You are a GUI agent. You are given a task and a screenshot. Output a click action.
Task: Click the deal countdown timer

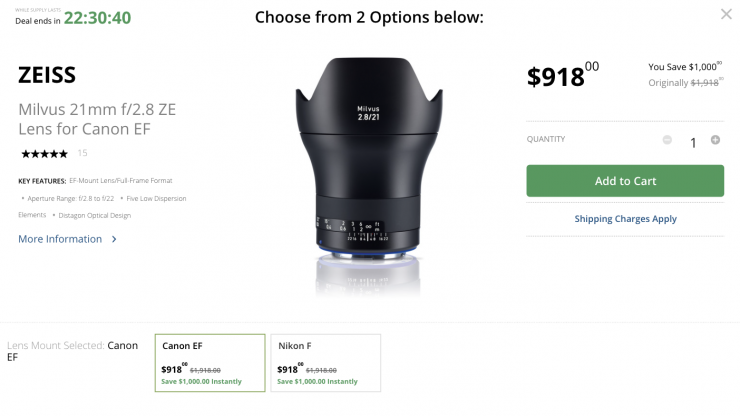98,18
